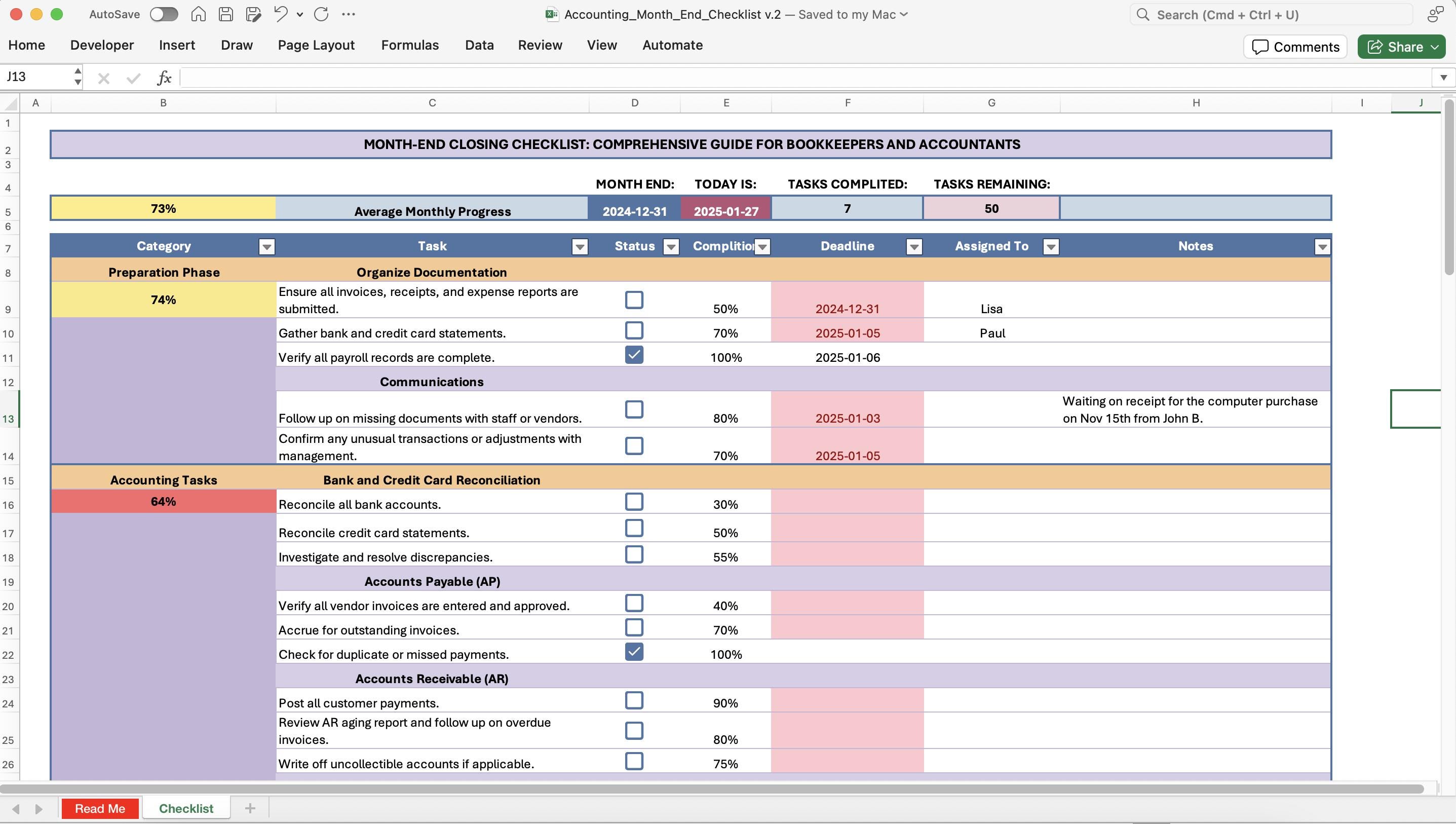
Task: Click the Search magnifier in the title bar
Action: point(1143,14)
